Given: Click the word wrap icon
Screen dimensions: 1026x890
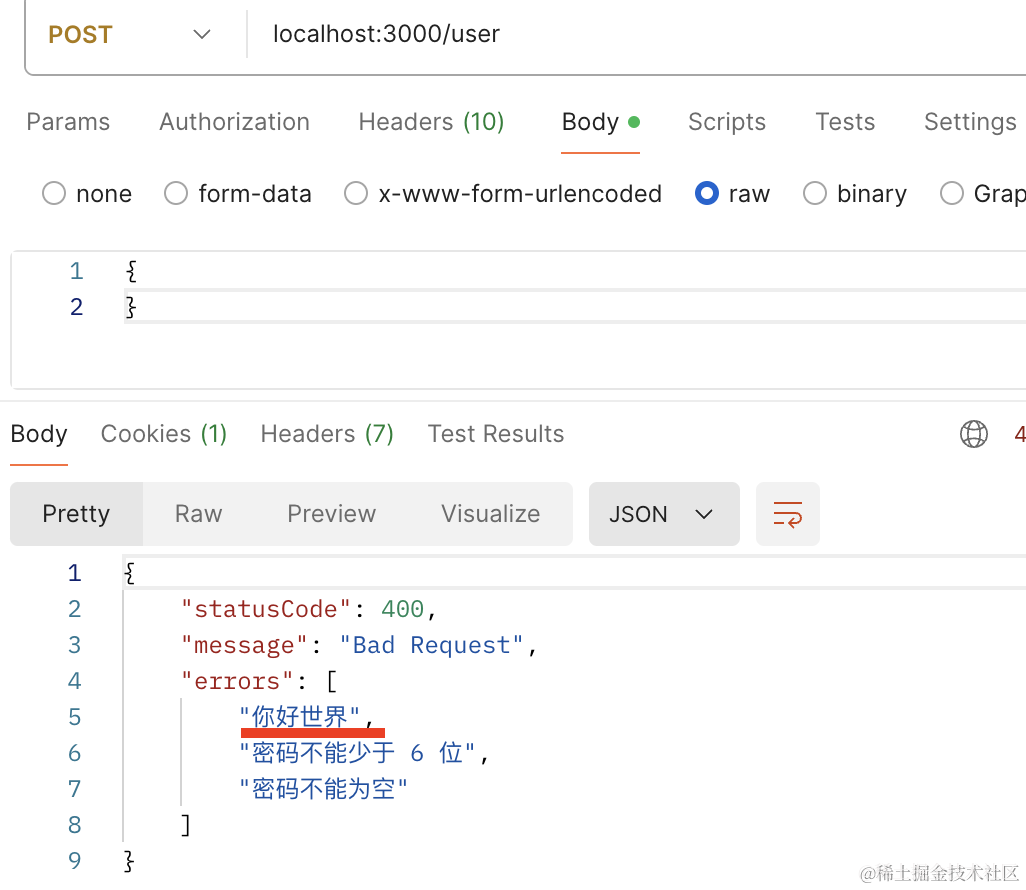Looking at the screenshot, I should (x=787, y=514).
